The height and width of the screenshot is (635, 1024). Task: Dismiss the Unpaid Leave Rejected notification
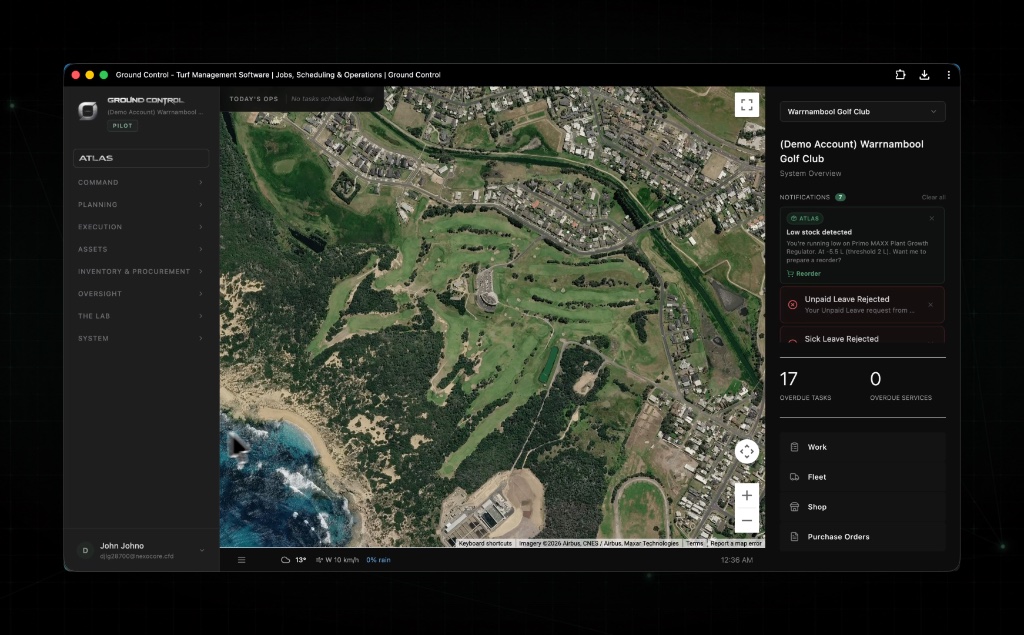[931, 304]
